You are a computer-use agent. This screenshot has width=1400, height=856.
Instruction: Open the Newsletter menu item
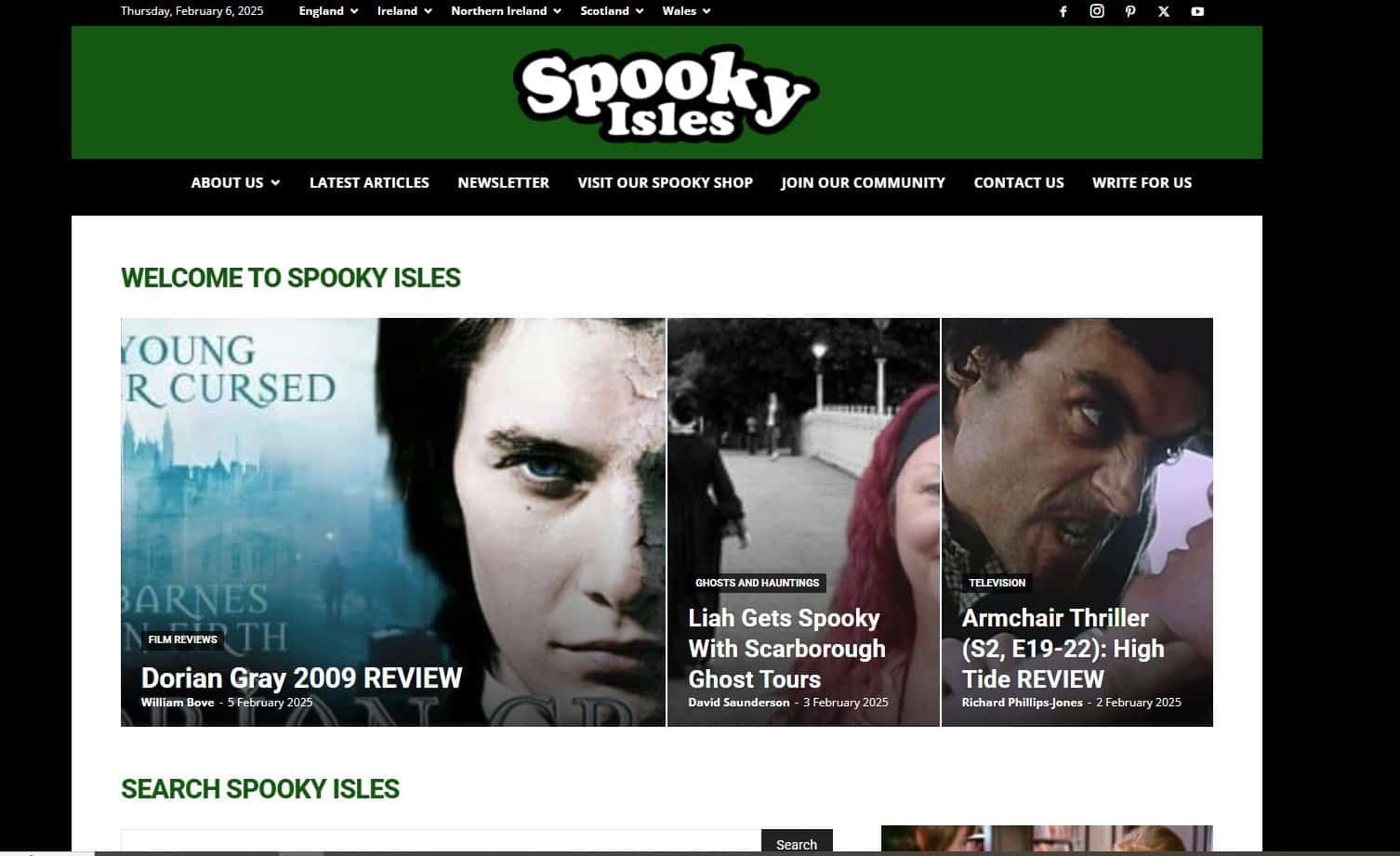pos(503,183)
